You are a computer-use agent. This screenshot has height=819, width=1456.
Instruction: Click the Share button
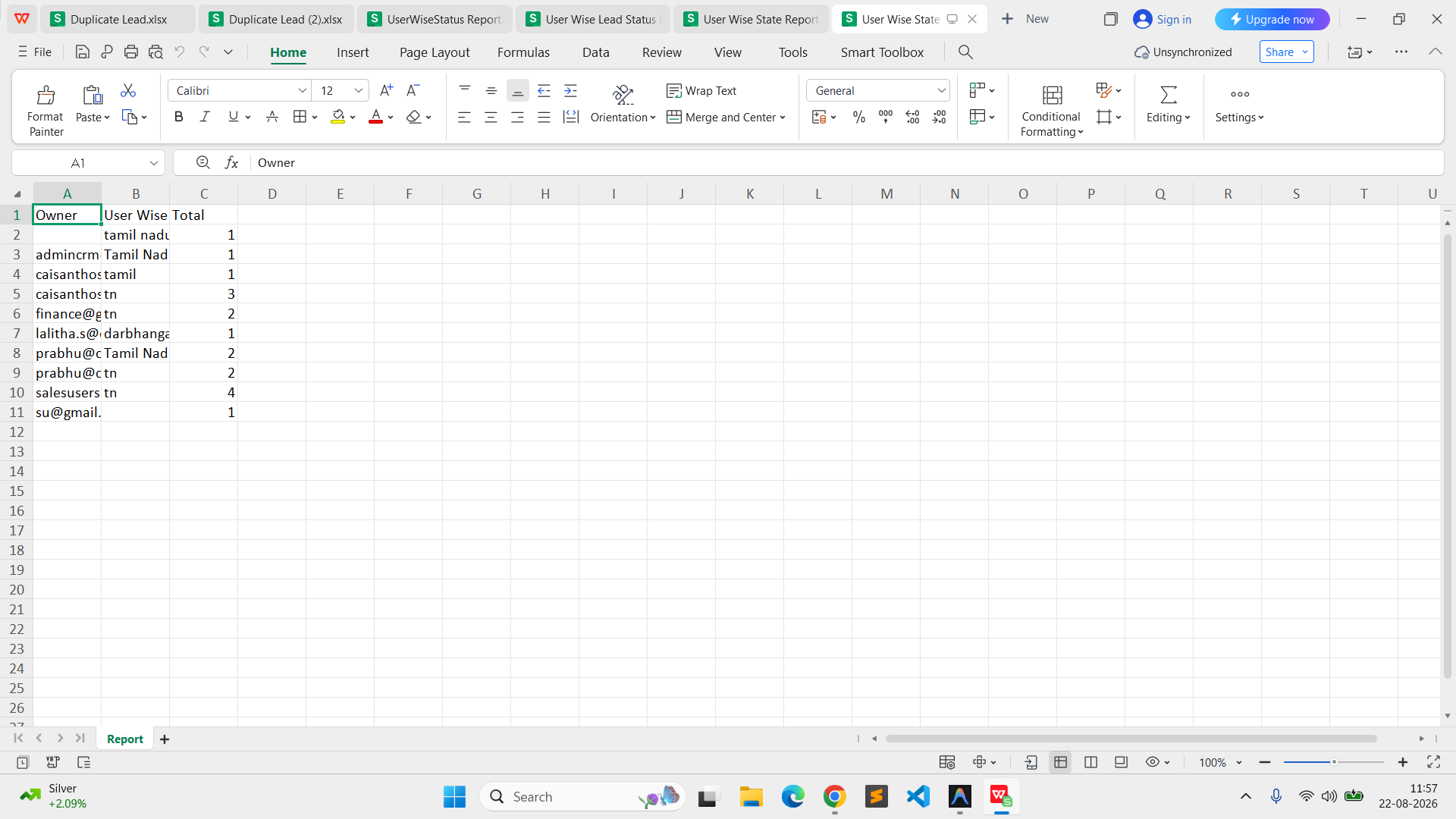tap(1287, 52)
